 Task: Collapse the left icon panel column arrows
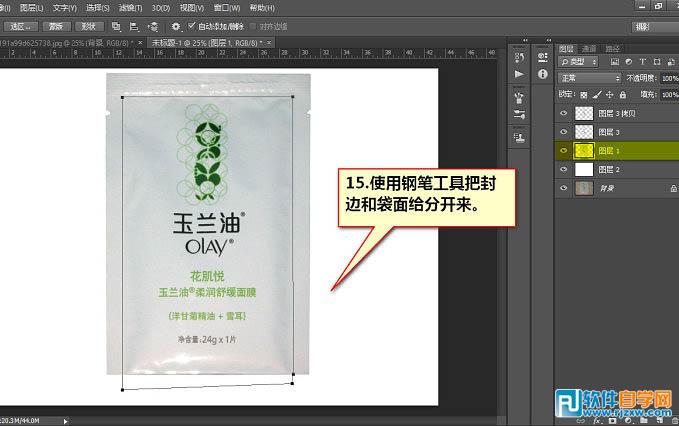[x=525, y=40]
